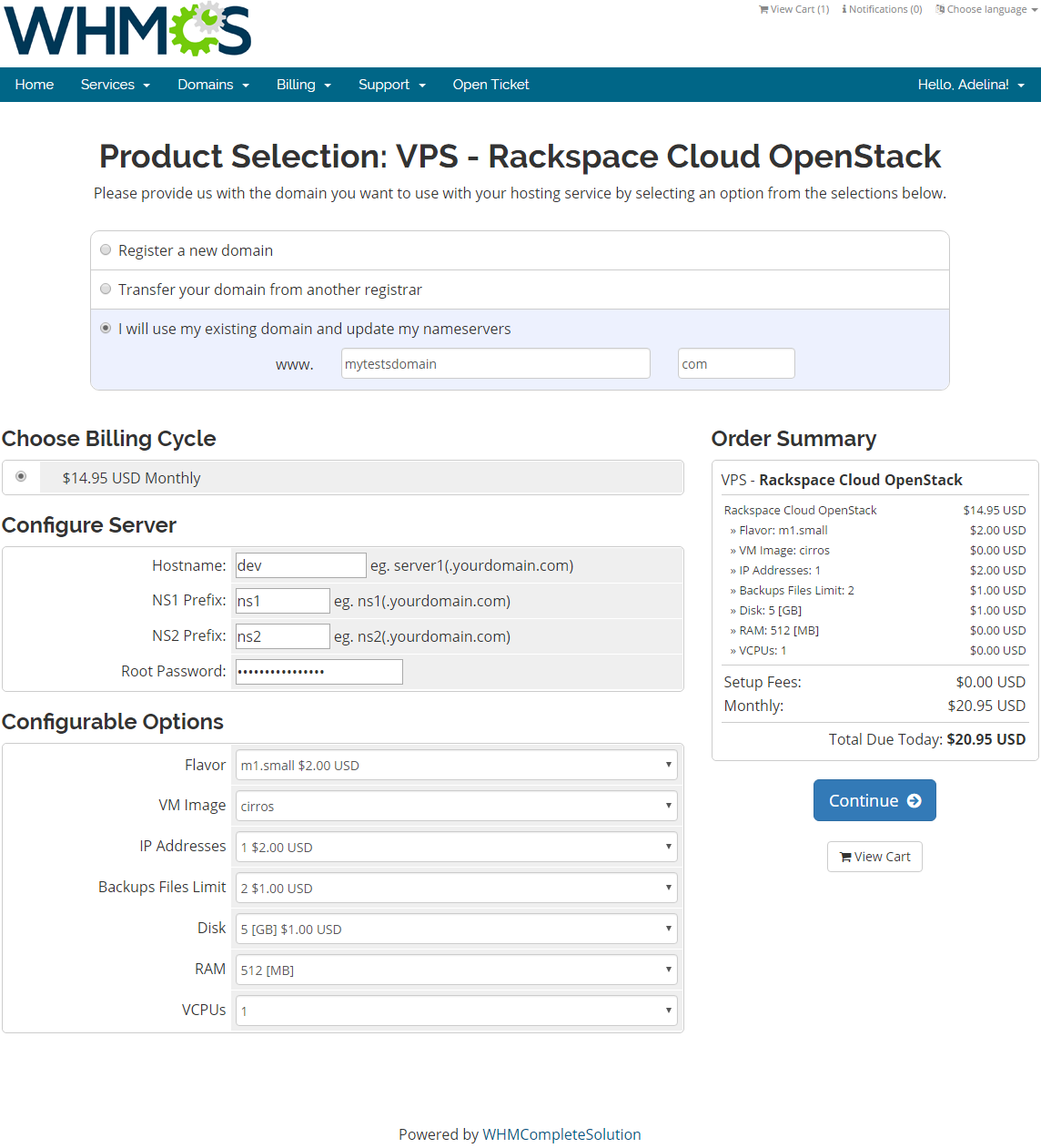The height and width of the screenshot is (1148, 1041).
Task: Click the WHMCS logo
Action: (x=128, y=29)
